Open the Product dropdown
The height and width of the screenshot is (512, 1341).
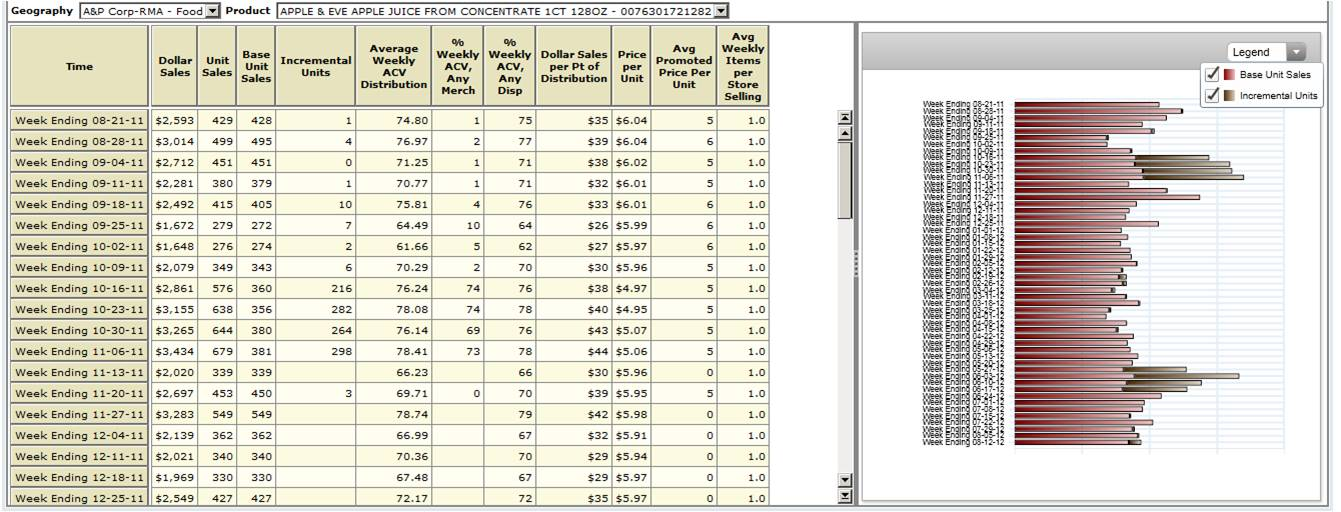(721, 11)
